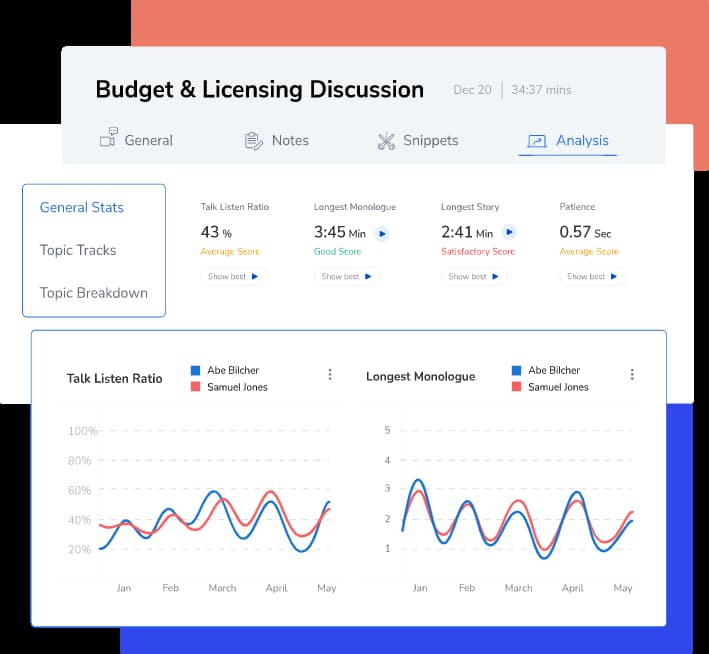Click the Snippets scissors icon
This screenshot has height=654, width=709.
(386, 141)
